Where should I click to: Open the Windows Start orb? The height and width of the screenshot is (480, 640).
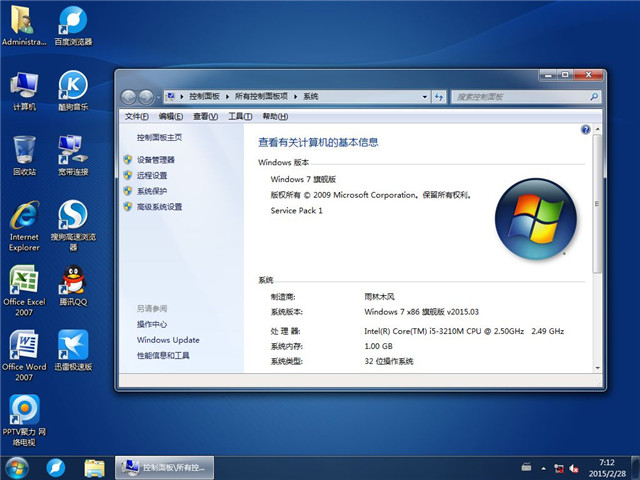point(17,468)
